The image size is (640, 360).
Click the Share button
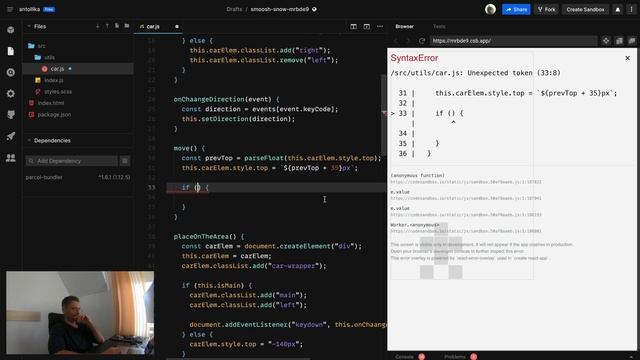click(x=516, y=9)
